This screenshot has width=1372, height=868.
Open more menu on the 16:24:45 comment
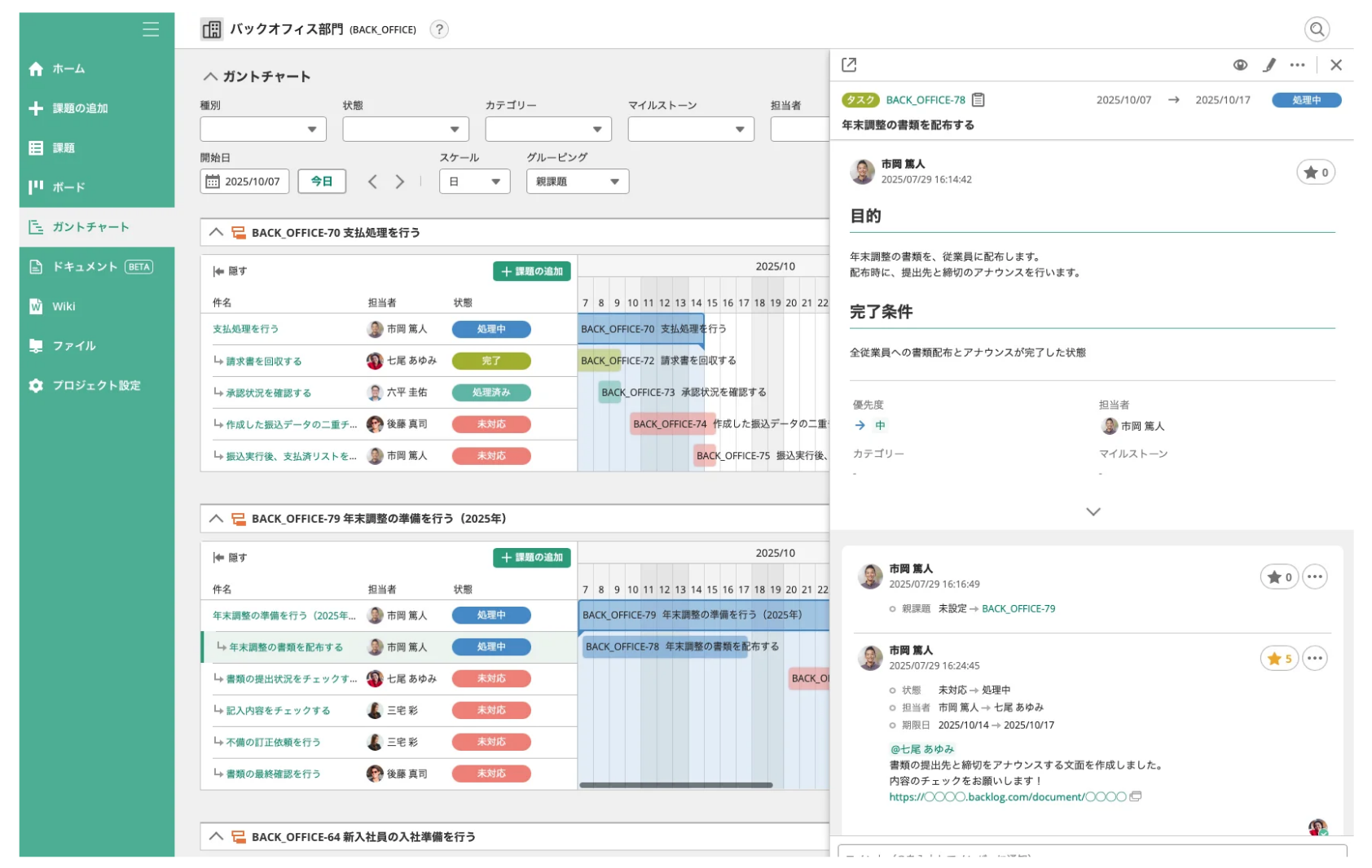(x=1315, y=659)
